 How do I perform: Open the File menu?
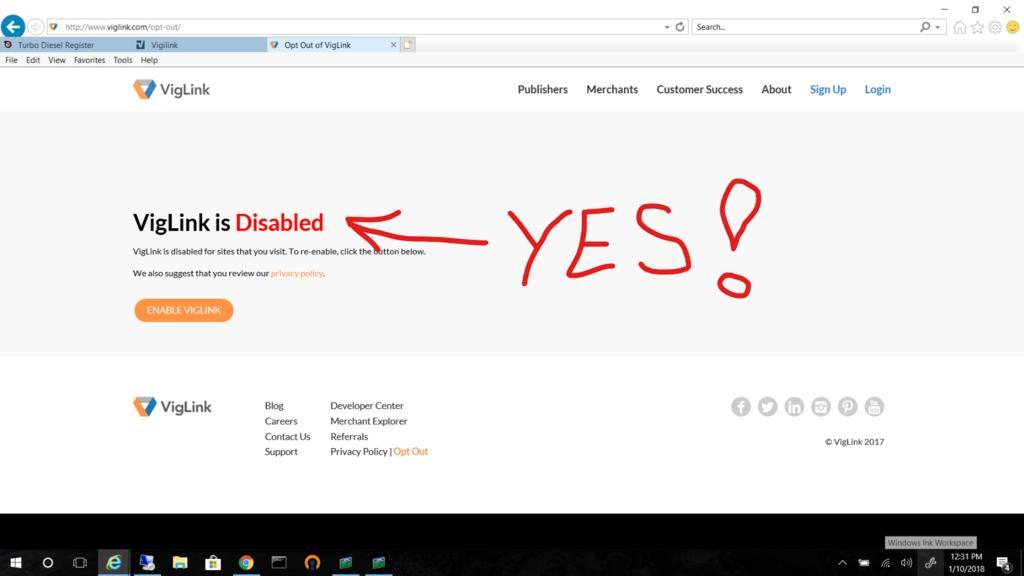coord(11,60)
